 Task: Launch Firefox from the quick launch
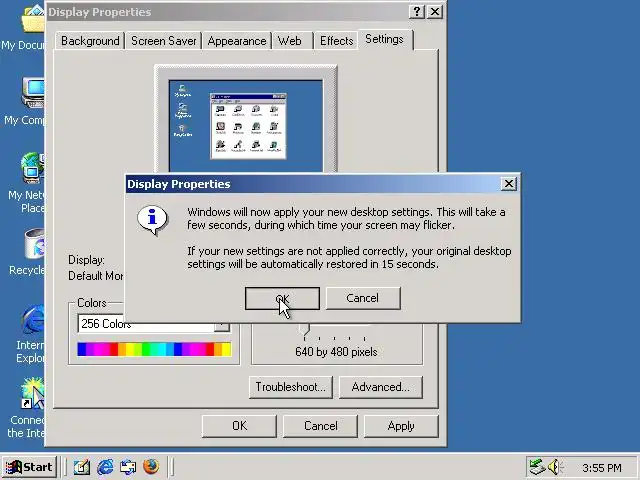pos(151,467)
